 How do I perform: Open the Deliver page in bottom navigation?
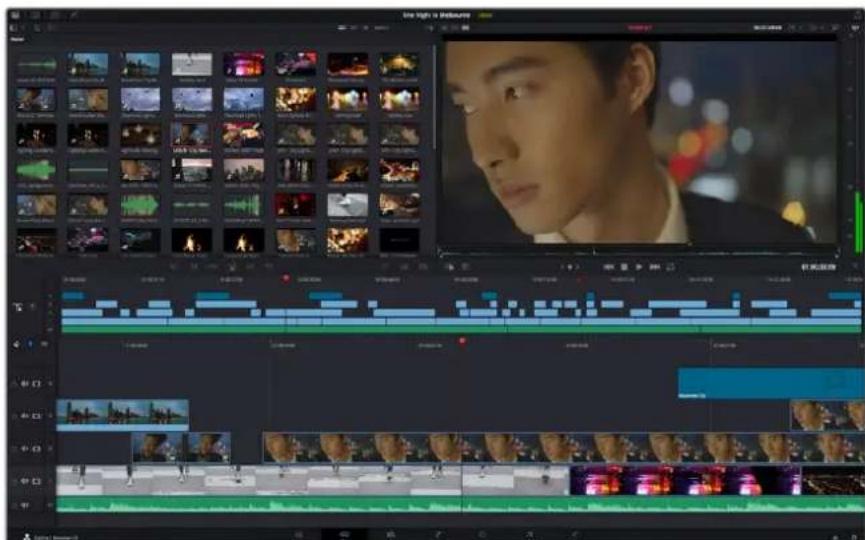point(575,534)
